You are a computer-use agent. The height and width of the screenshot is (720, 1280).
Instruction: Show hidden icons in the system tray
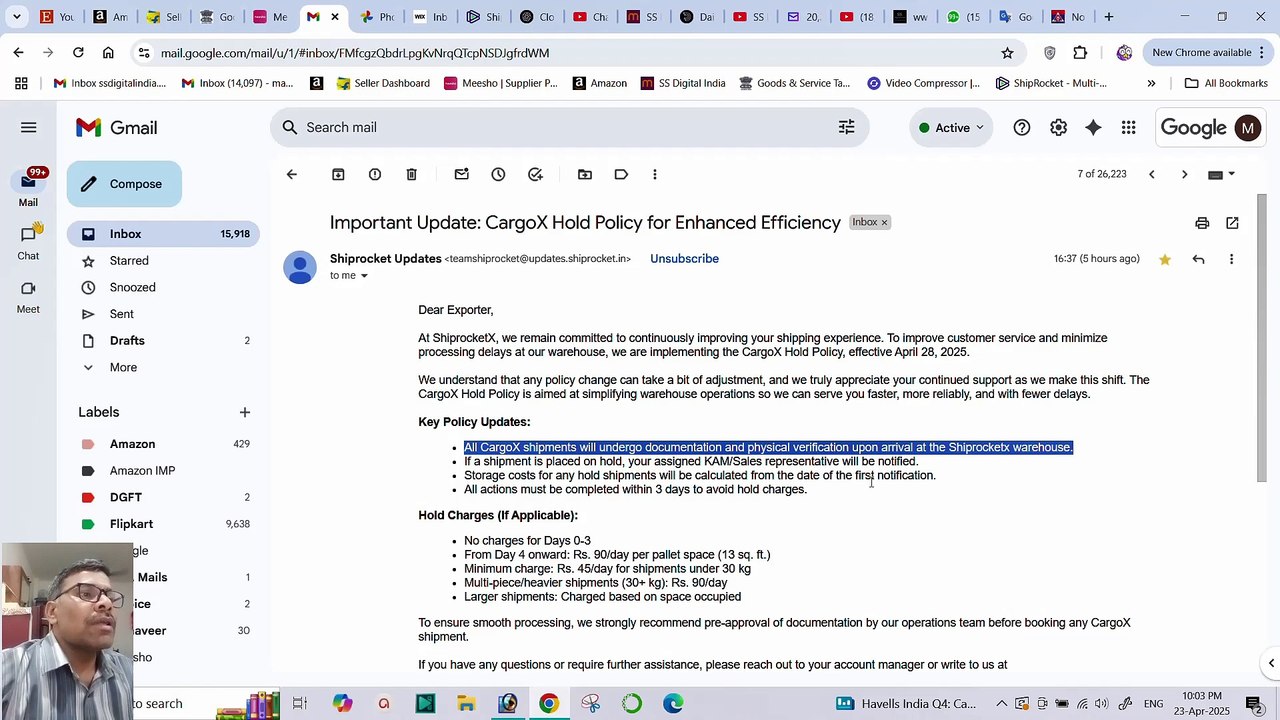[x=1001, y=703]
